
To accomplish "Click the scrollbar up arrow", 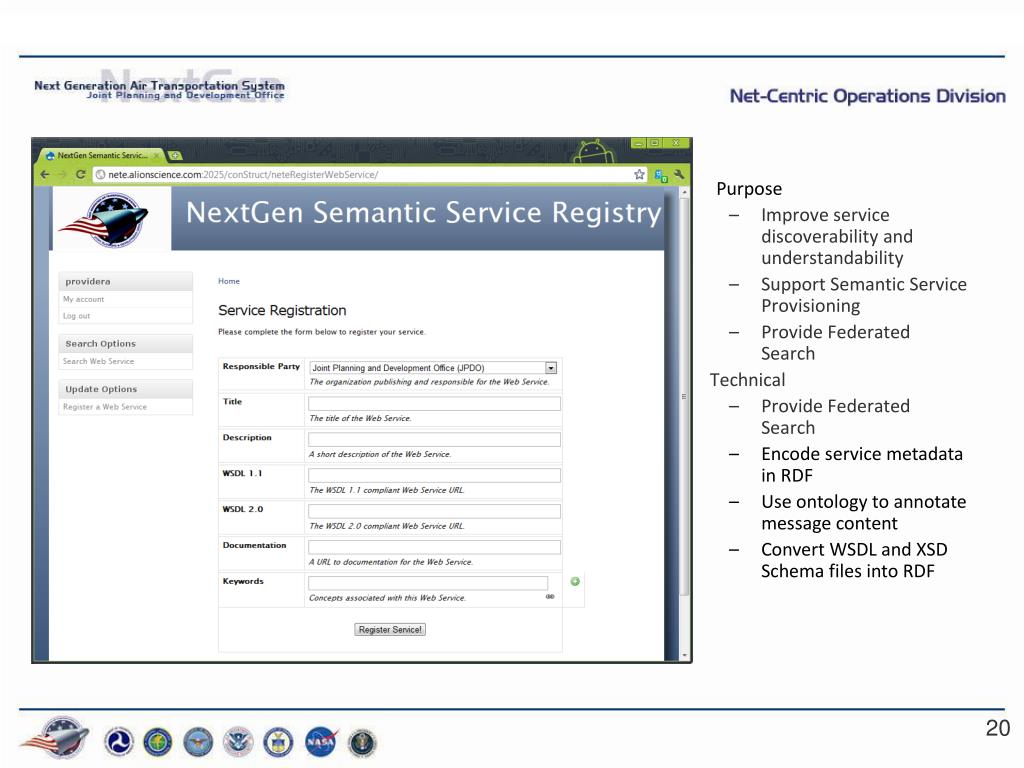I will (684, 192).
